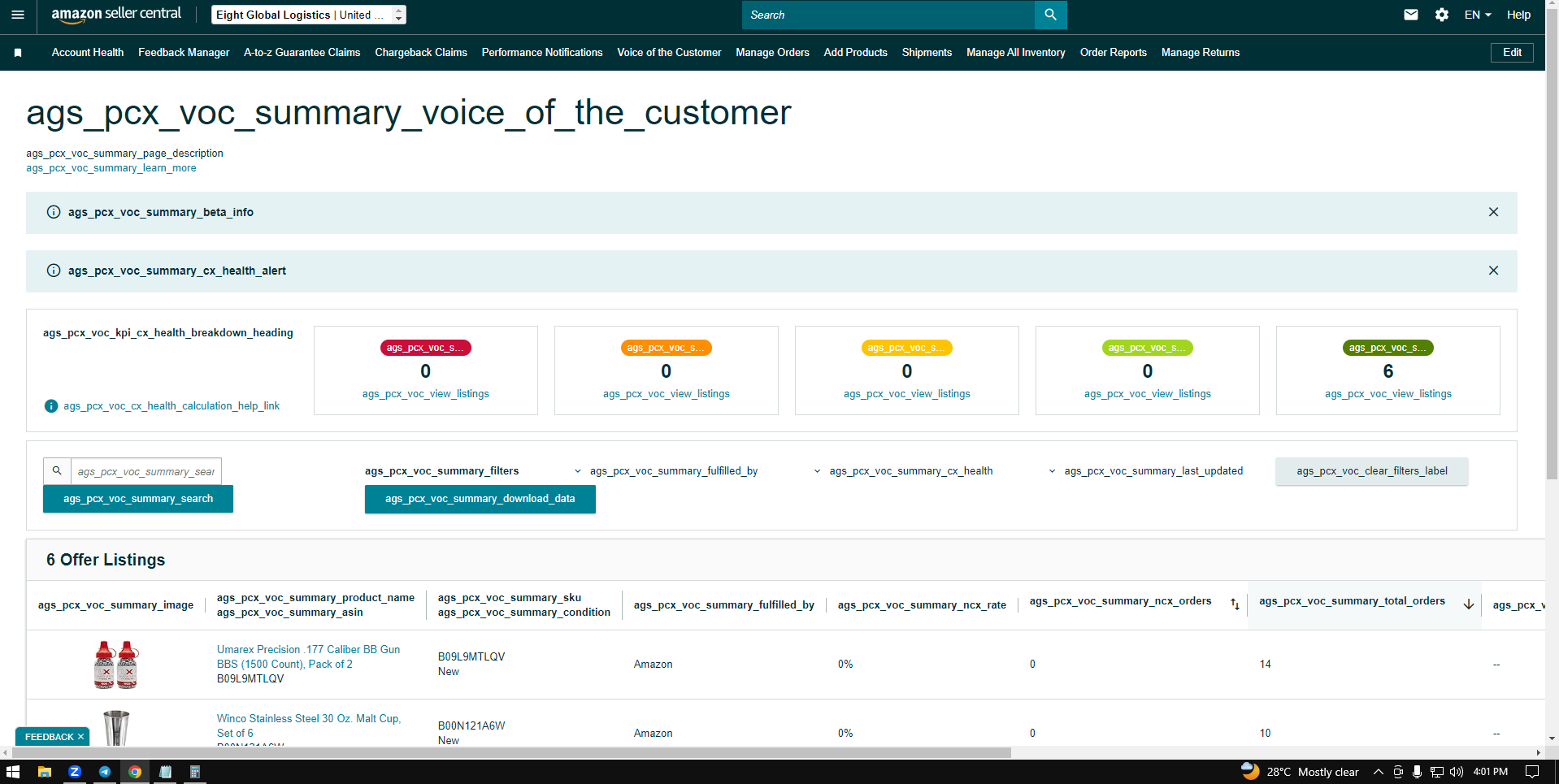
Task: Switch to Chrome in taskbar
Action: coord(135,772)
